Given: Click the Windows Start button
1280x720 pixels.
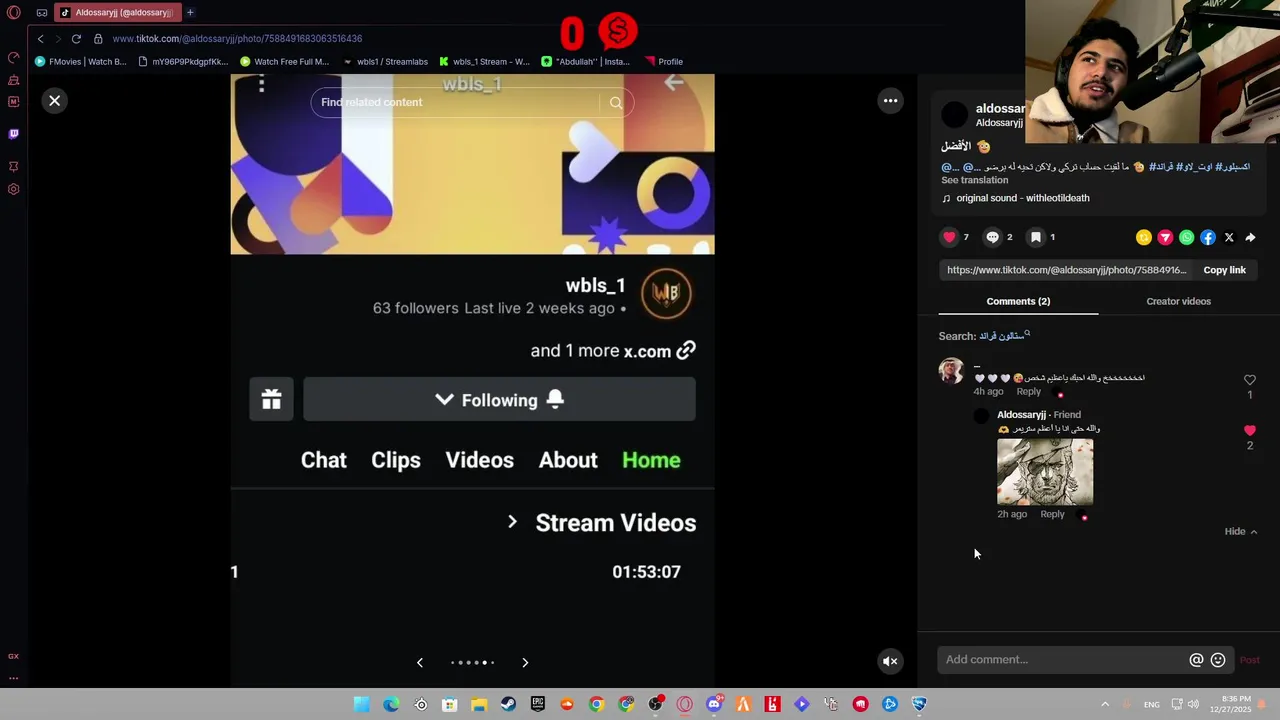Looking at the screenshot, I should click(361, 704).
